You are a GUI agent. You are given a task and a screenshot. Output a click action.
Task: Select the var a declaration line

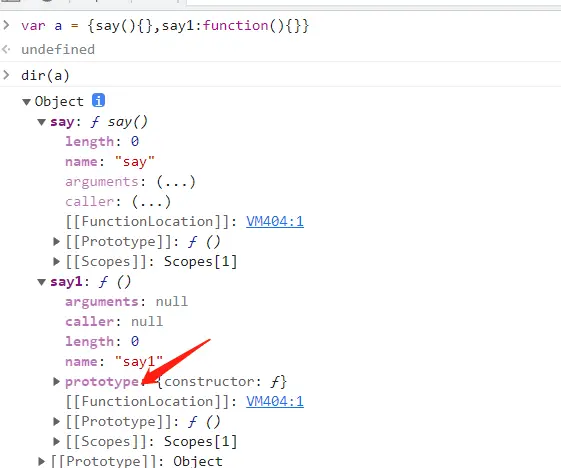tap(165, 26)
